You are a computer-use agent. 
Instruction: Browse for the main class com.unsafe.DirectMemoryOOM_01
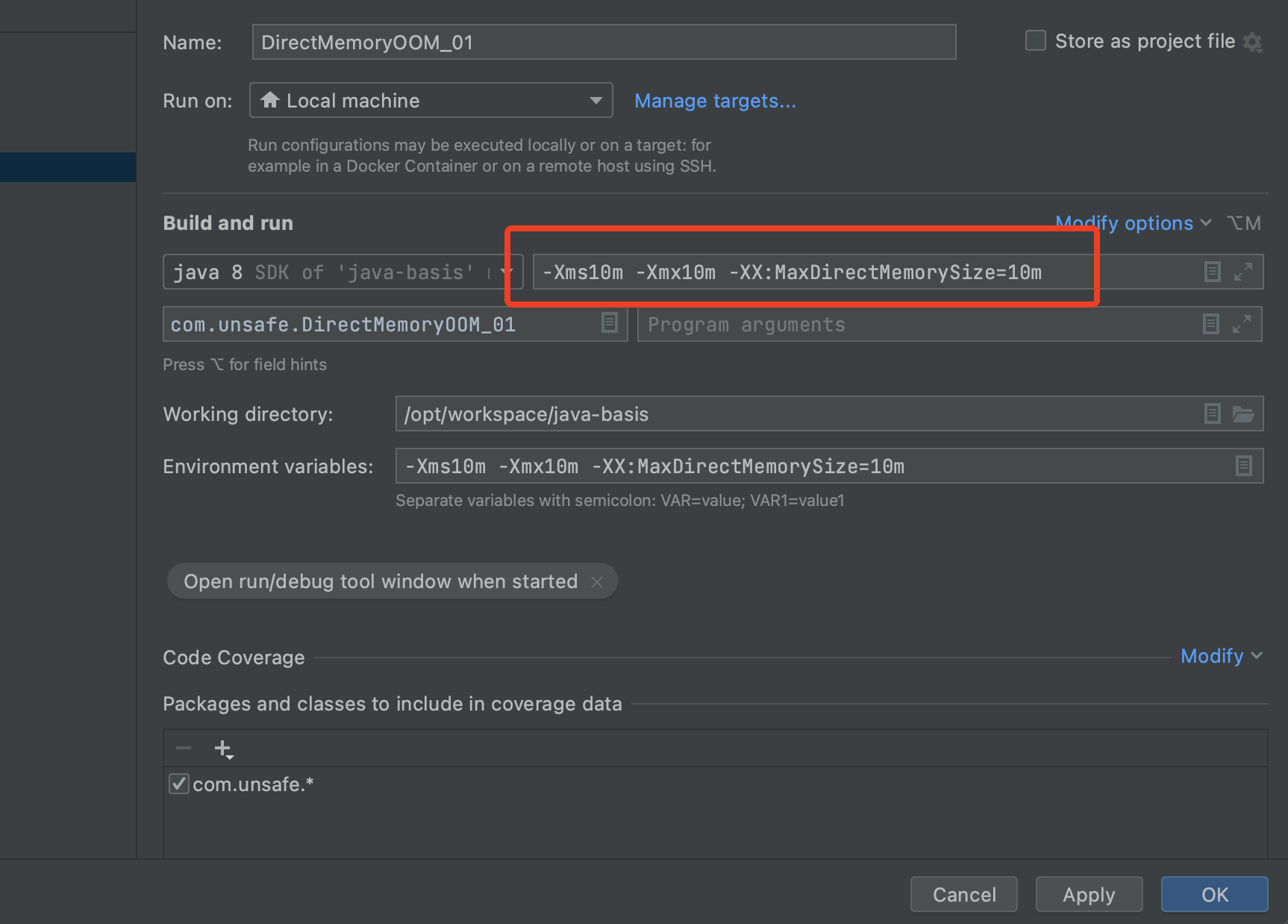tap(610, 323)
